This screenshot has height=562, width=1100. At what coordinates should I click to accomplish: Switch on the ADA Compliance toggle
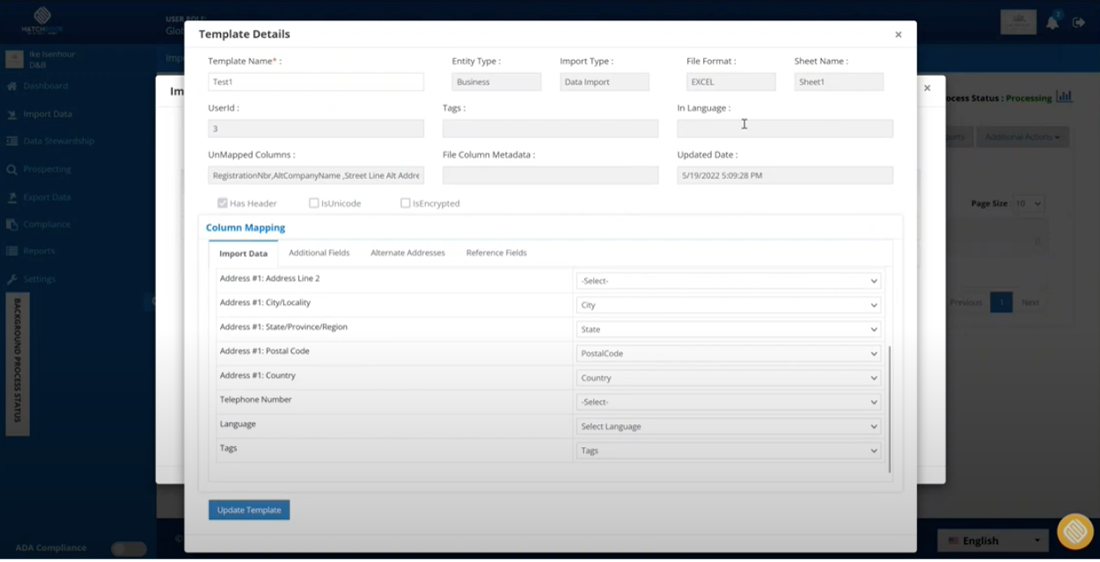pyautogui.click(x=128, y=549)
